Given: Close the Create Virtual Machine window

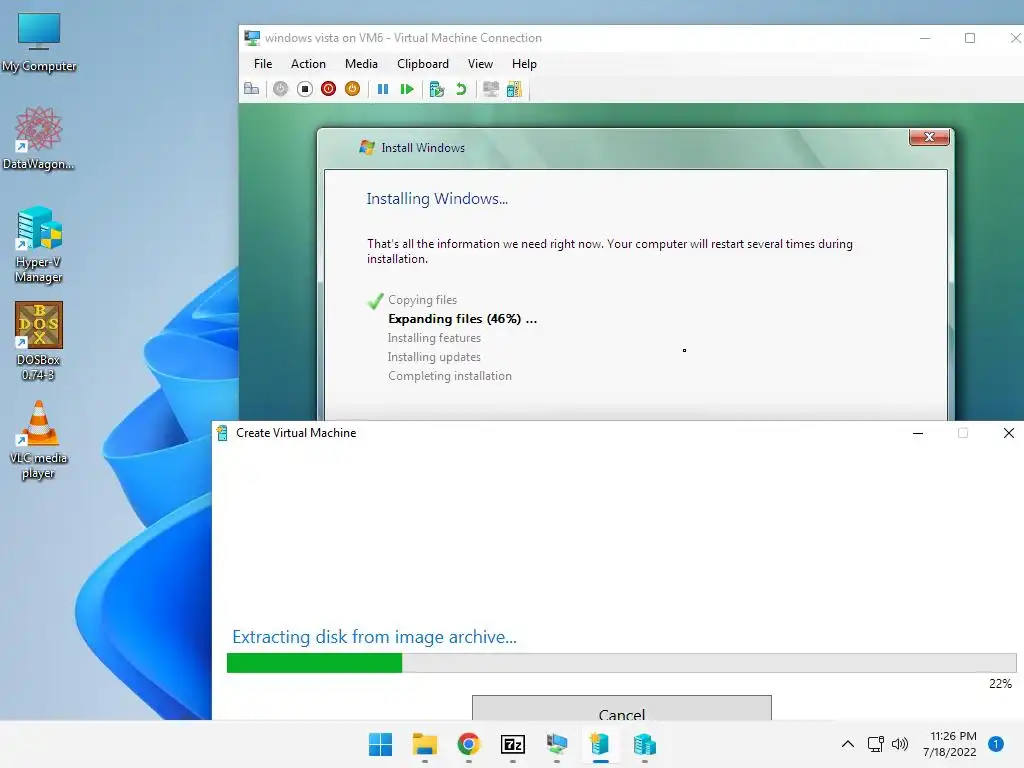Looking at the screenshot, I should tap(1008, 433).
